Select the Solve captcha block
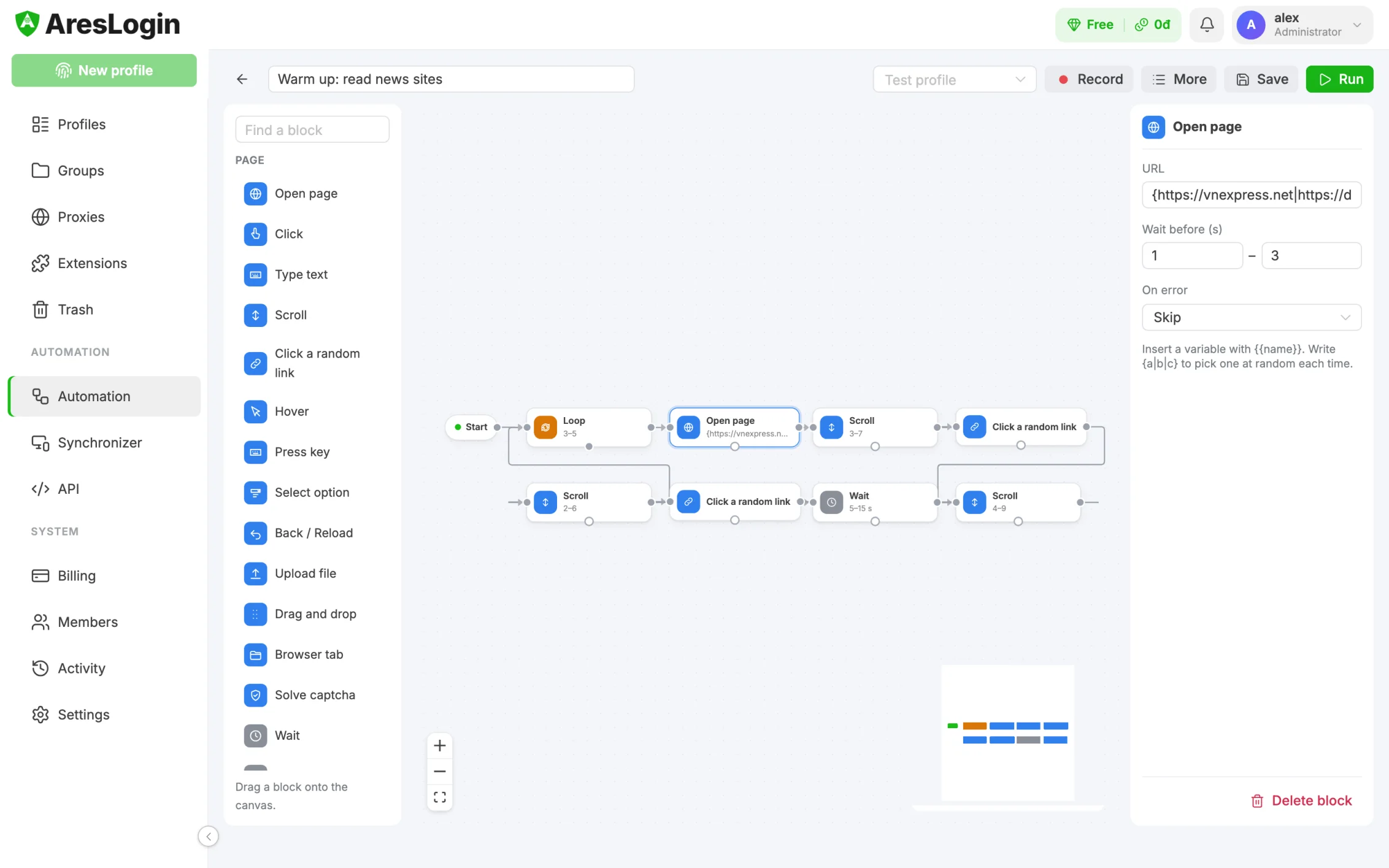Screen dimensions: 1389x868 point(312,695)
